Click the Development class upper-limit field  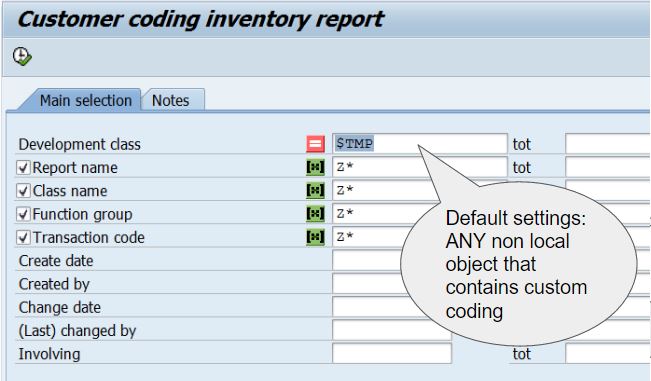coord(608,144)
